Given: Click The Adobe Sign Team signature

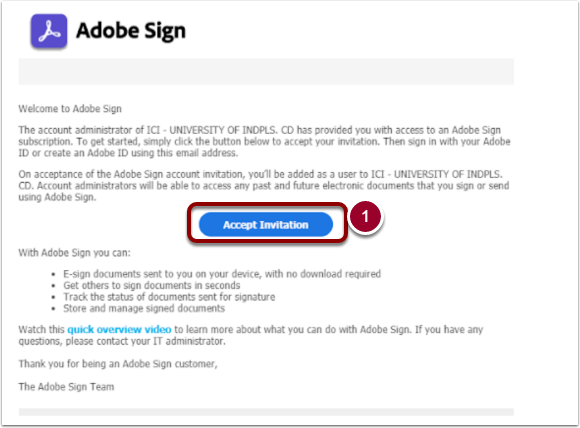Looking at the screenshot, I should tap(66, 387).
